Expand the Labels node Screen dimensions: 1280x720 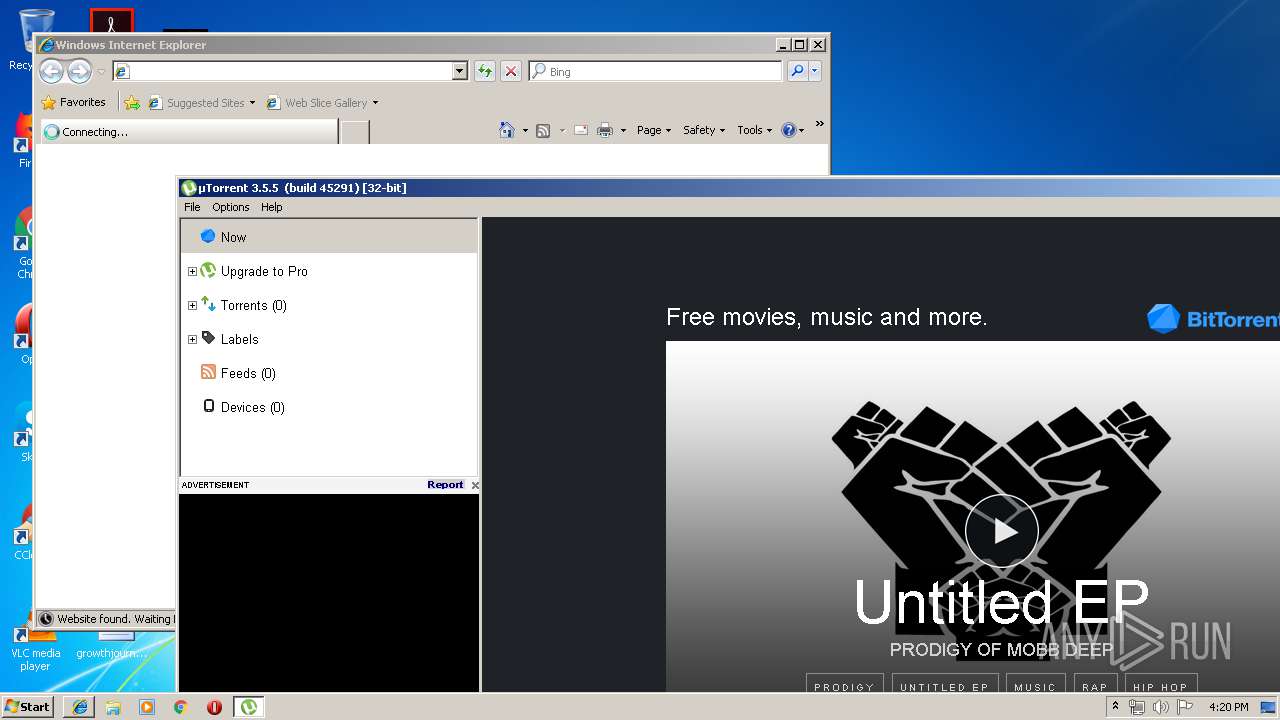[192, 339]
